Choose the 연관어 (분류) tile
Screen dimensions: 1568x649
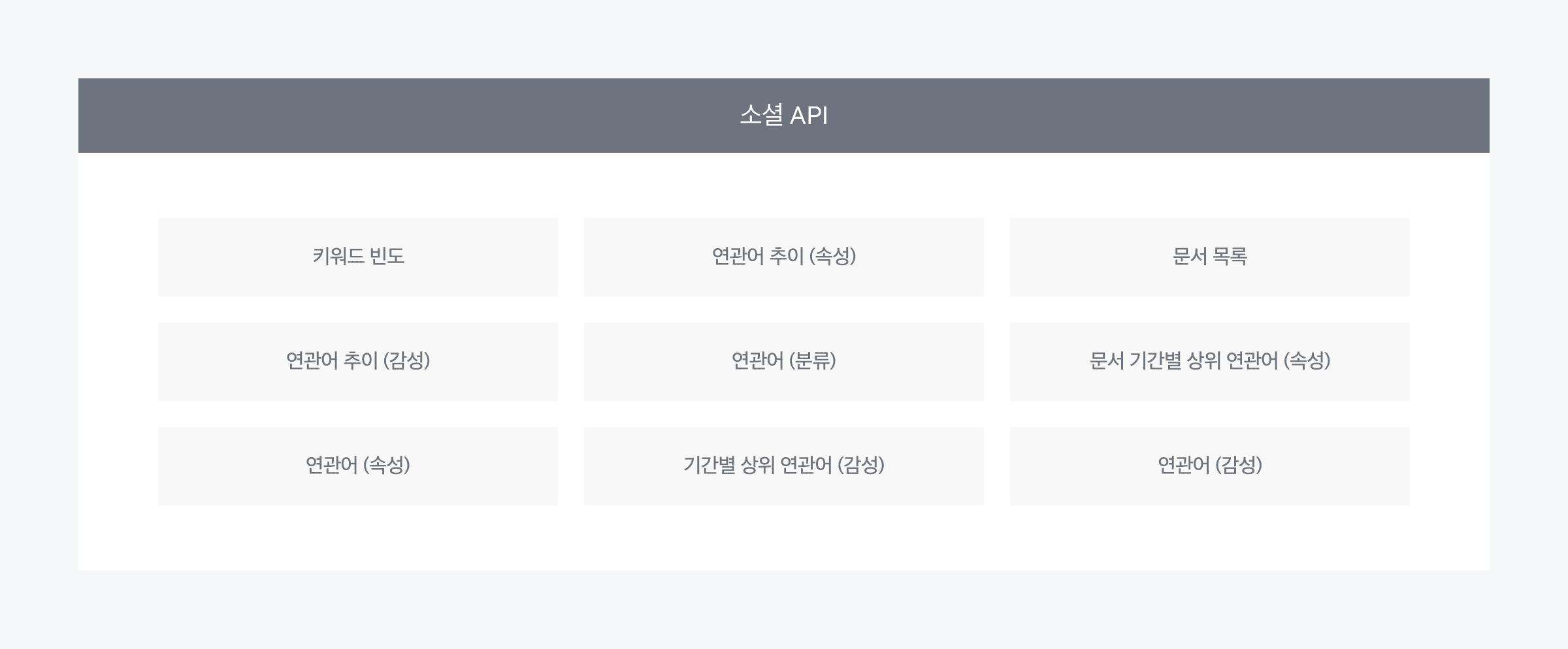coord(783,361)
